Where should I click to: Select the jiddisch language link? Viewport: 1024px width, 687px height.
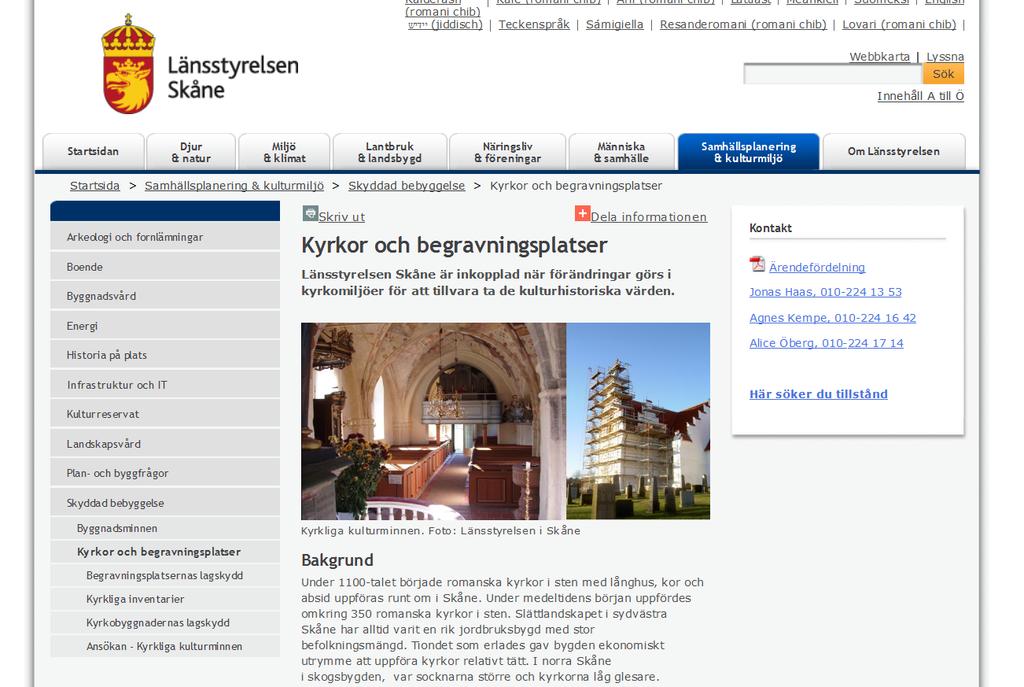point(445,25)
